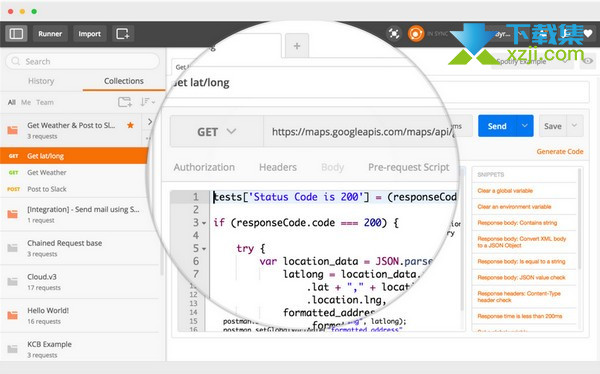The height and width of the screenshot is (374, 600).
Task: Click the KCB Example folder icon
Action: point(13,349)
